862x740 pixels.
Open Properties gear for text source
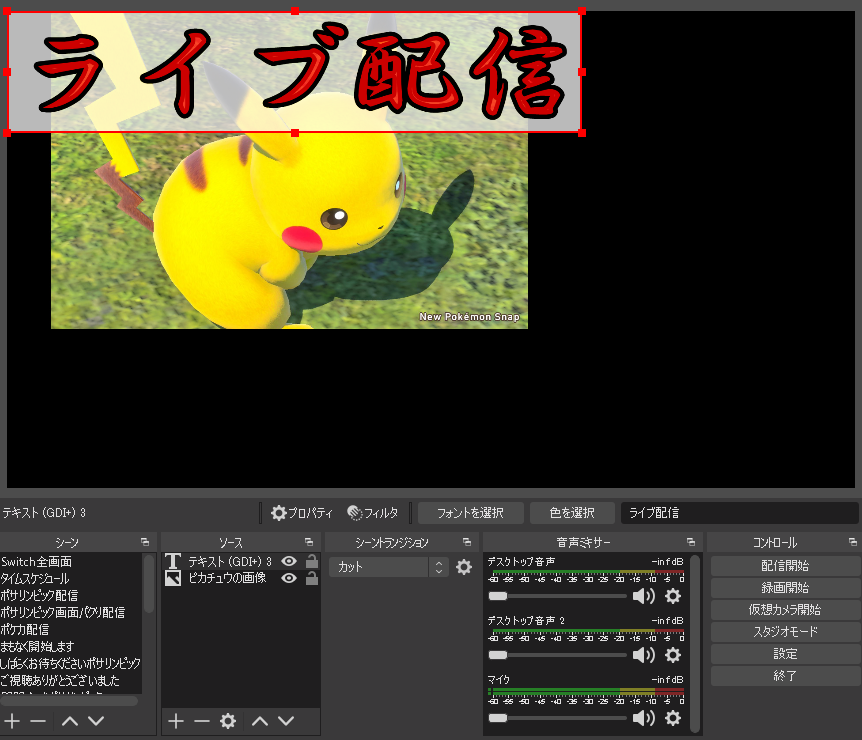[301, 513]
